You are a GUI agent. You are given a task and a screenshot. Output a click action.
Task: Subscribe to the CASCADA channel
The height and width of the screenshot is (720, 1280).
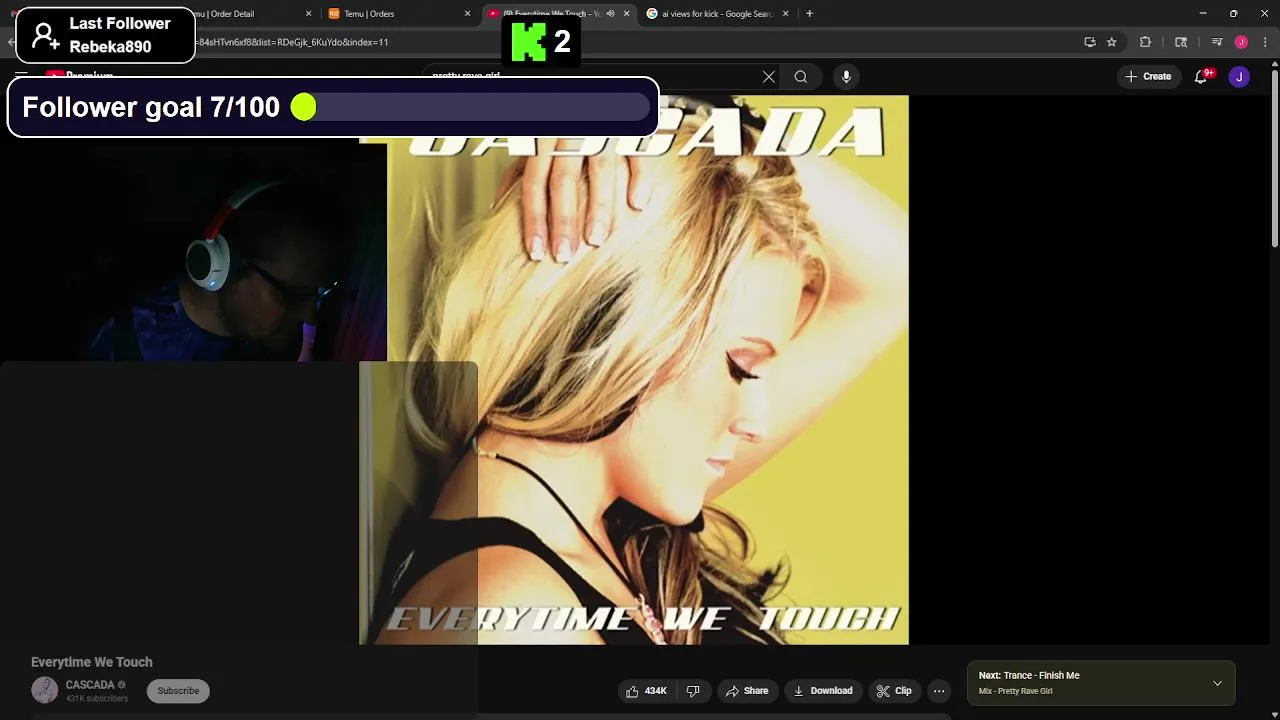[x=178, y=691]
